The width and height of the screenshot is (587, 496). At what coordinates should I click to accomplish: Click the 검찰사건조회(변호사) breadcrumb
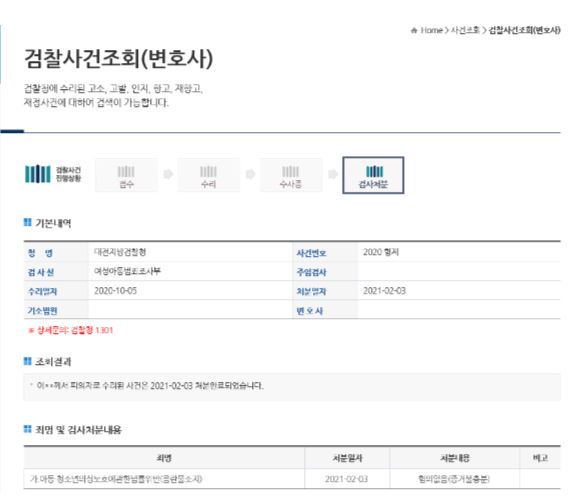(x=524, y=30)
